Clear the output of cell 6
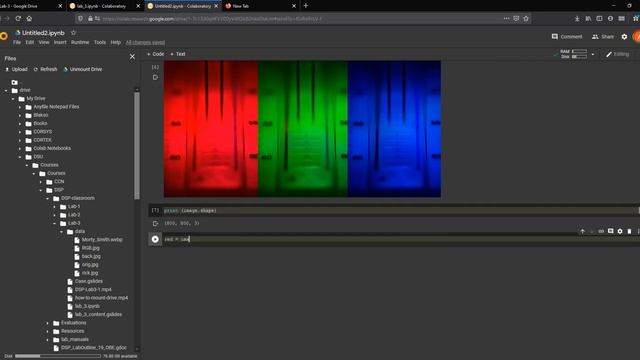 point(155,77)
